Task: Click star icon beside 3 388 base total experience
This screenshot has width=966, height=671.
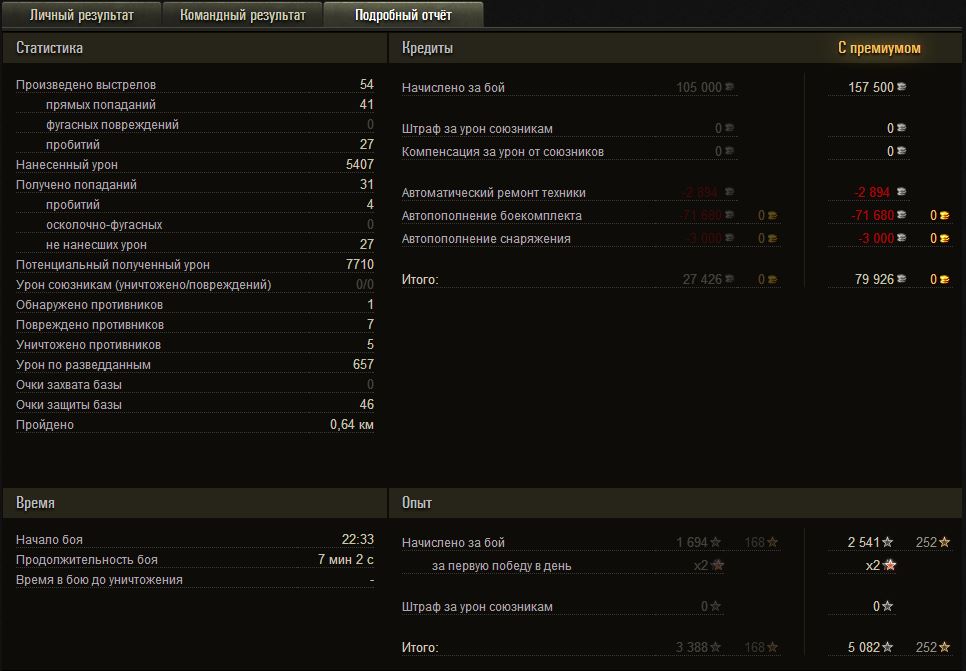Action: coord(716,648)
